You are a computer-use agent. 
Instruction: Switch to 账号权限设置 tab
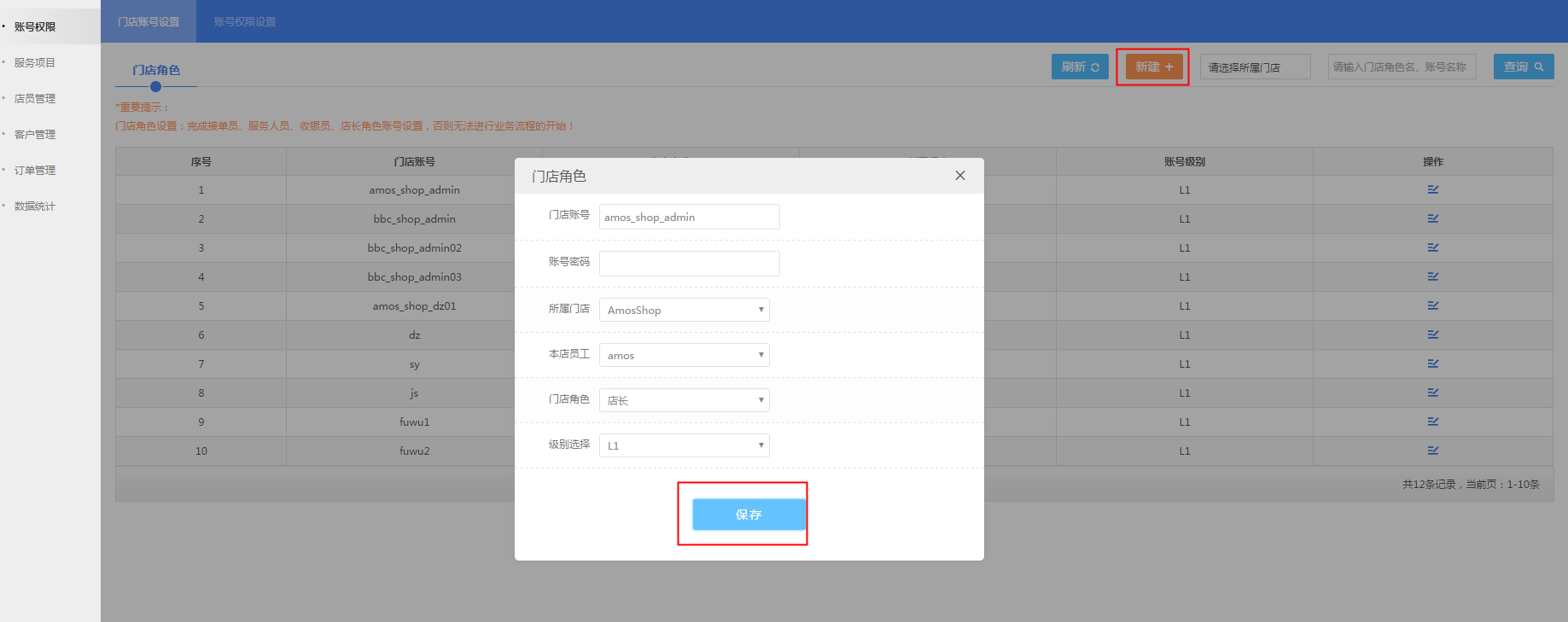pyautogui.click(x=245, y=21)
